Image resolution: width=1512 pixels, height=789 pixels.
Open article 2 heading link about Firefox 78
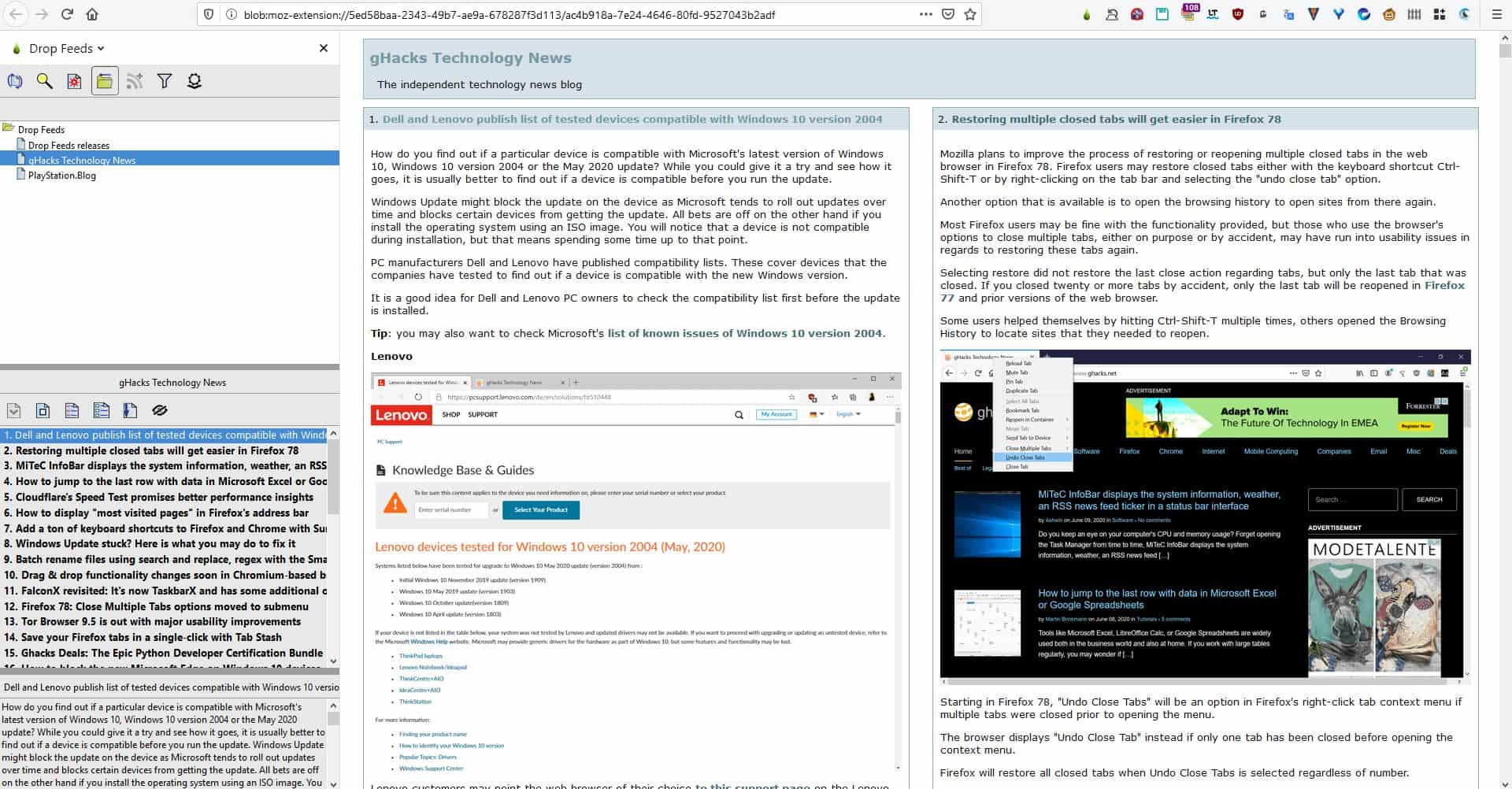[1116, 120]
